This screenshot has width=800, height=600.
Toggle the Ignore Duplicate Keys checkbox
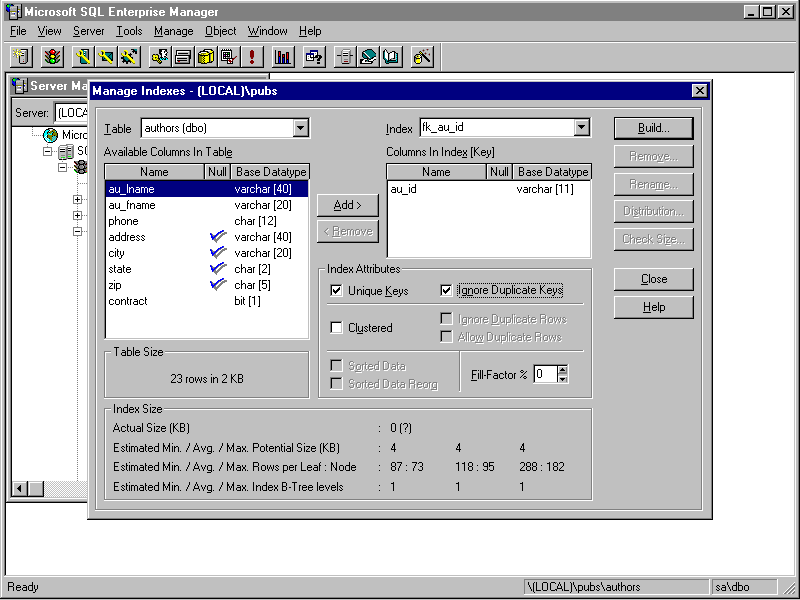(447, 291)
